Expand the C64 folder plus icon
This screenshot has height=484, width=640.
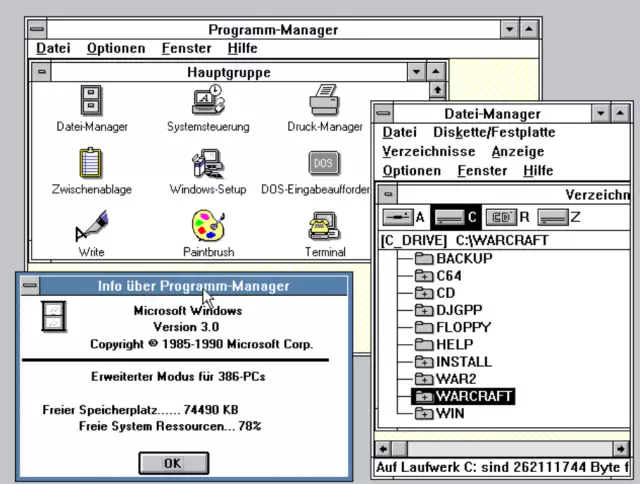coord(424,276)
